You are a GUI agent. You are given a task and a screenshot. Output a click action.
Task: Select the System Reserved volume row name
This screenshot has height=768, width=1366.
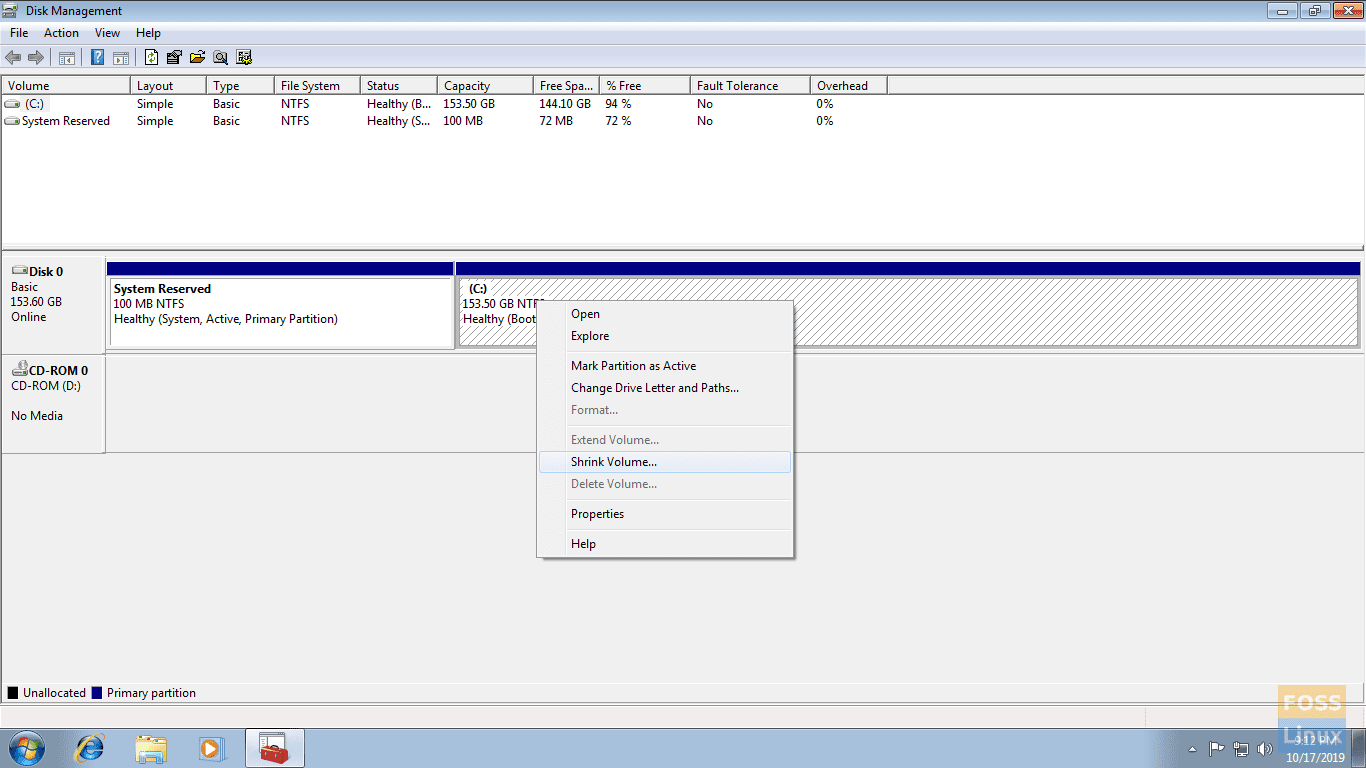(66, 121)
